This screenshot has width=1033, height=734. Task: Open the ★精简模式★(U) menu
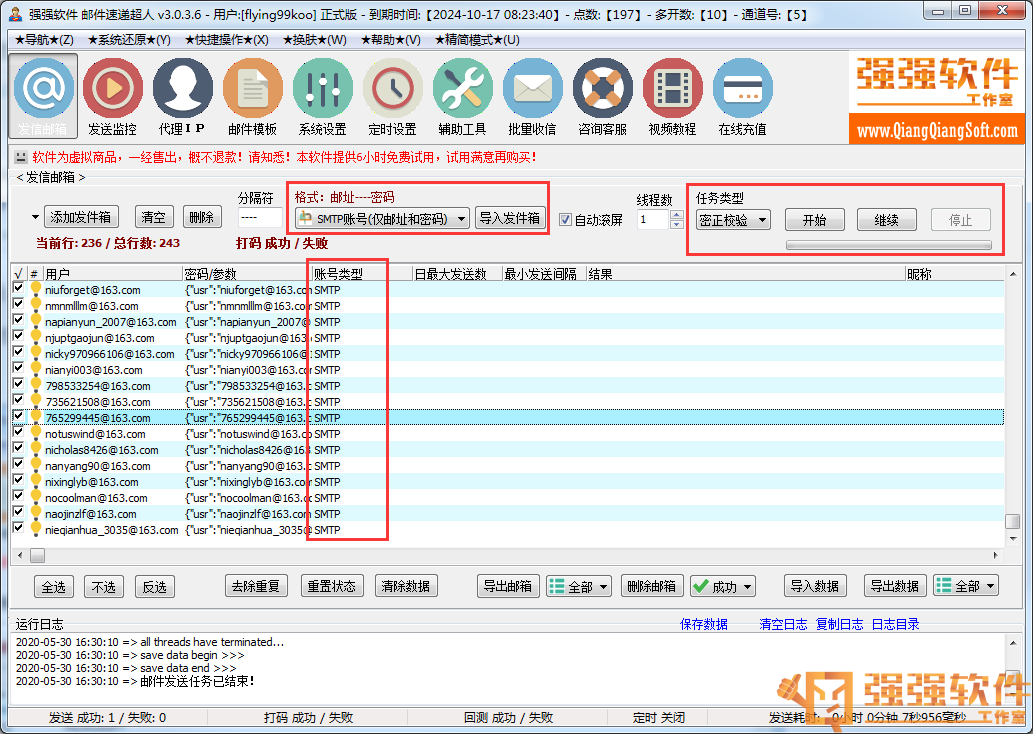478,40
